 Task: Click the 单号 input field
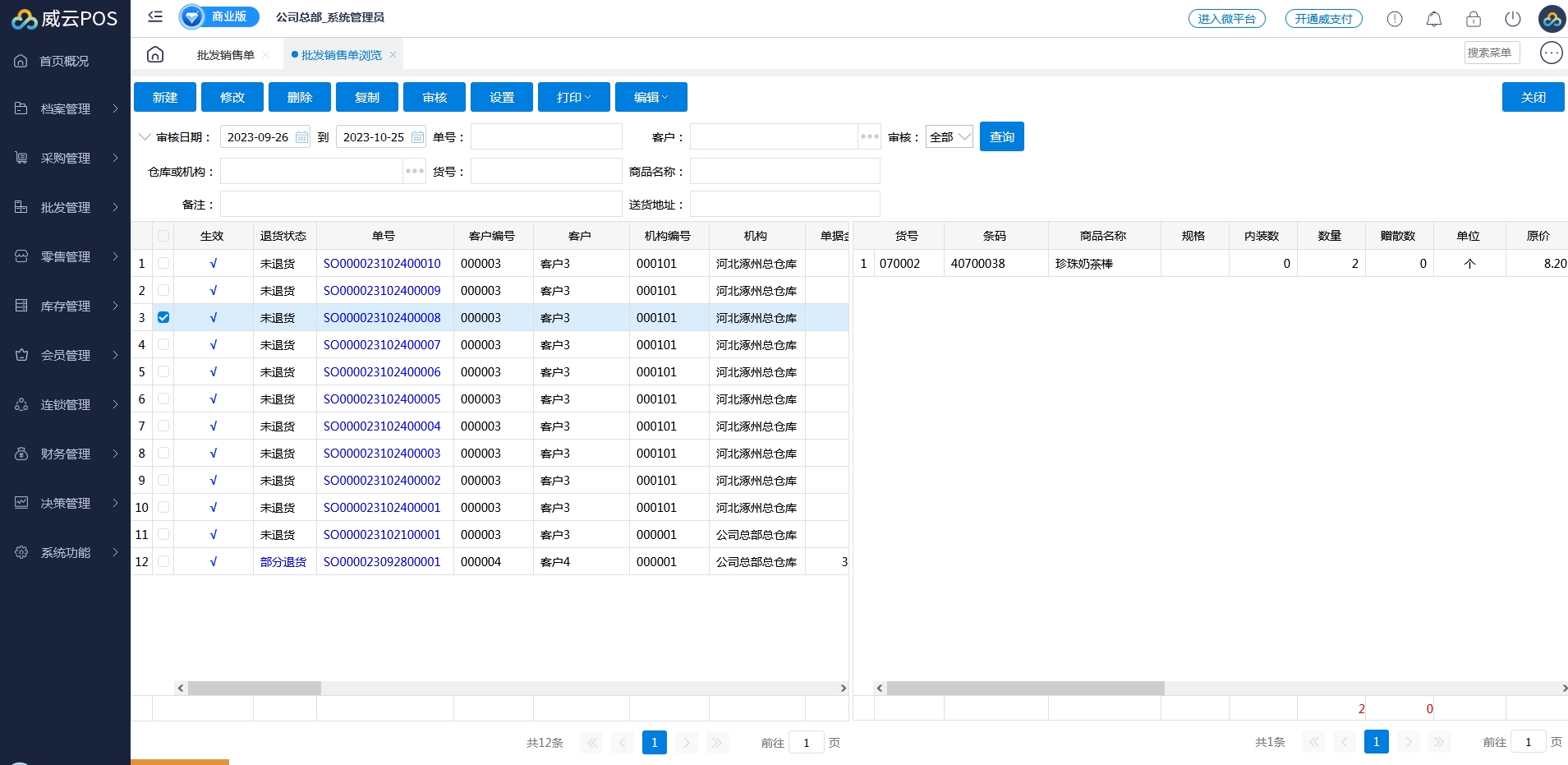(x=546, y=137)
